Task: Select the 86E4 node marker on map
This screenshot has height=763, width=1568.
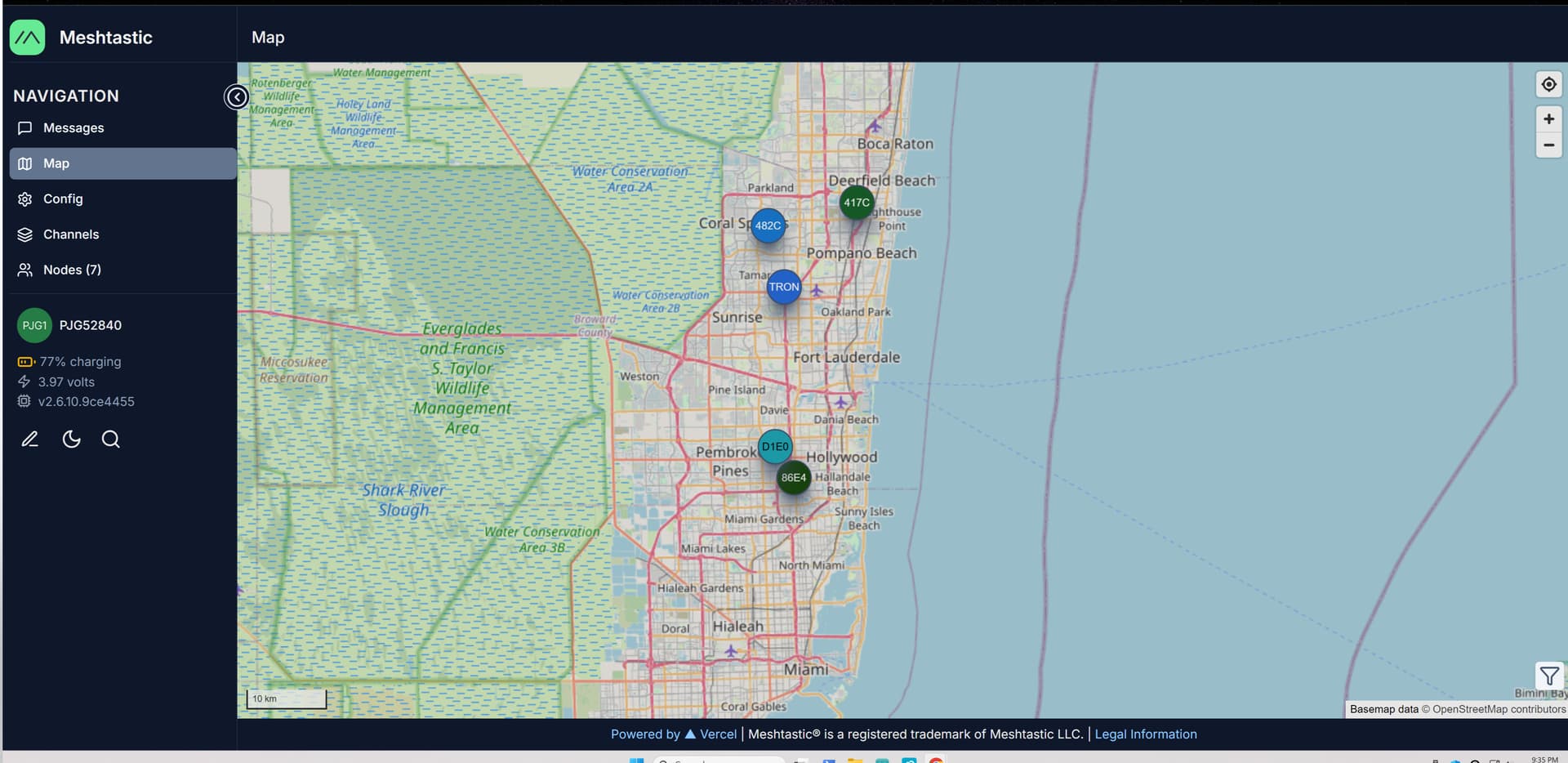Action: pyautogui.click(x=794, y=478)
